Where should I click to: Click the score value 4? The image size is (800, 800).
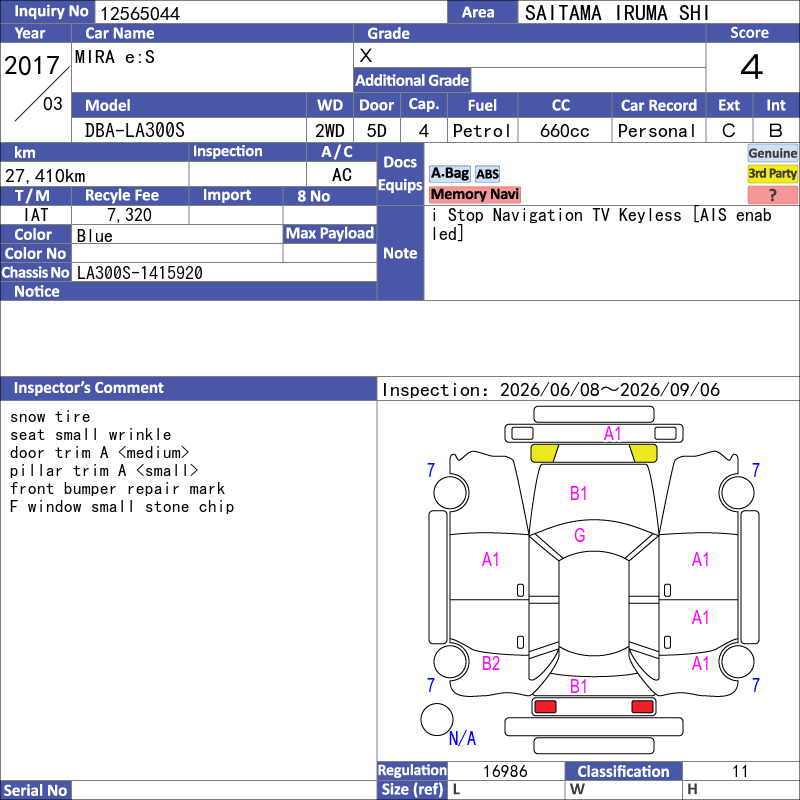pos(752,67)
